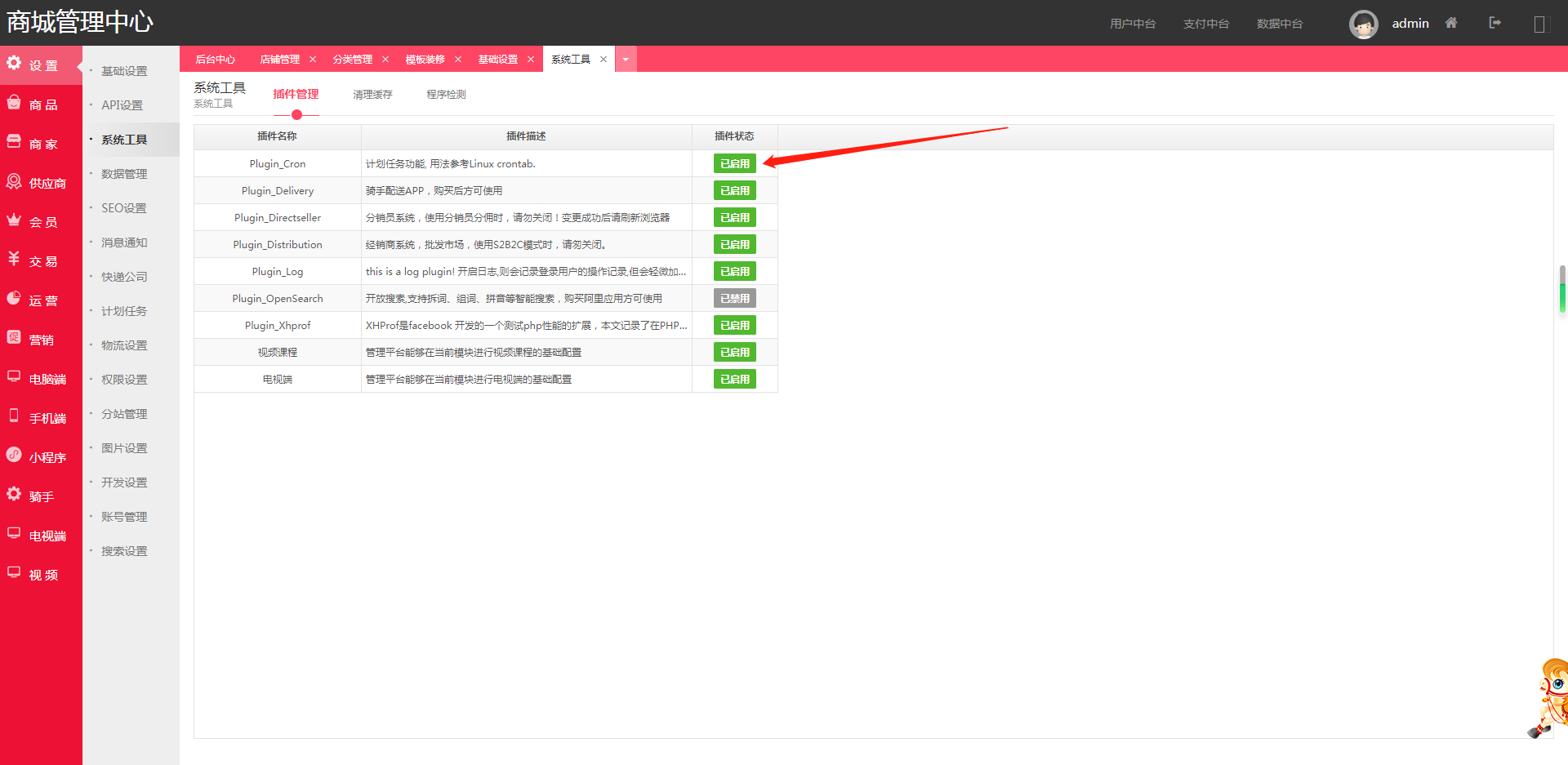The height and width of the screenshot is (765, 1568).
Task: Open the 营销 promotion icon
Action: (14, 337)
